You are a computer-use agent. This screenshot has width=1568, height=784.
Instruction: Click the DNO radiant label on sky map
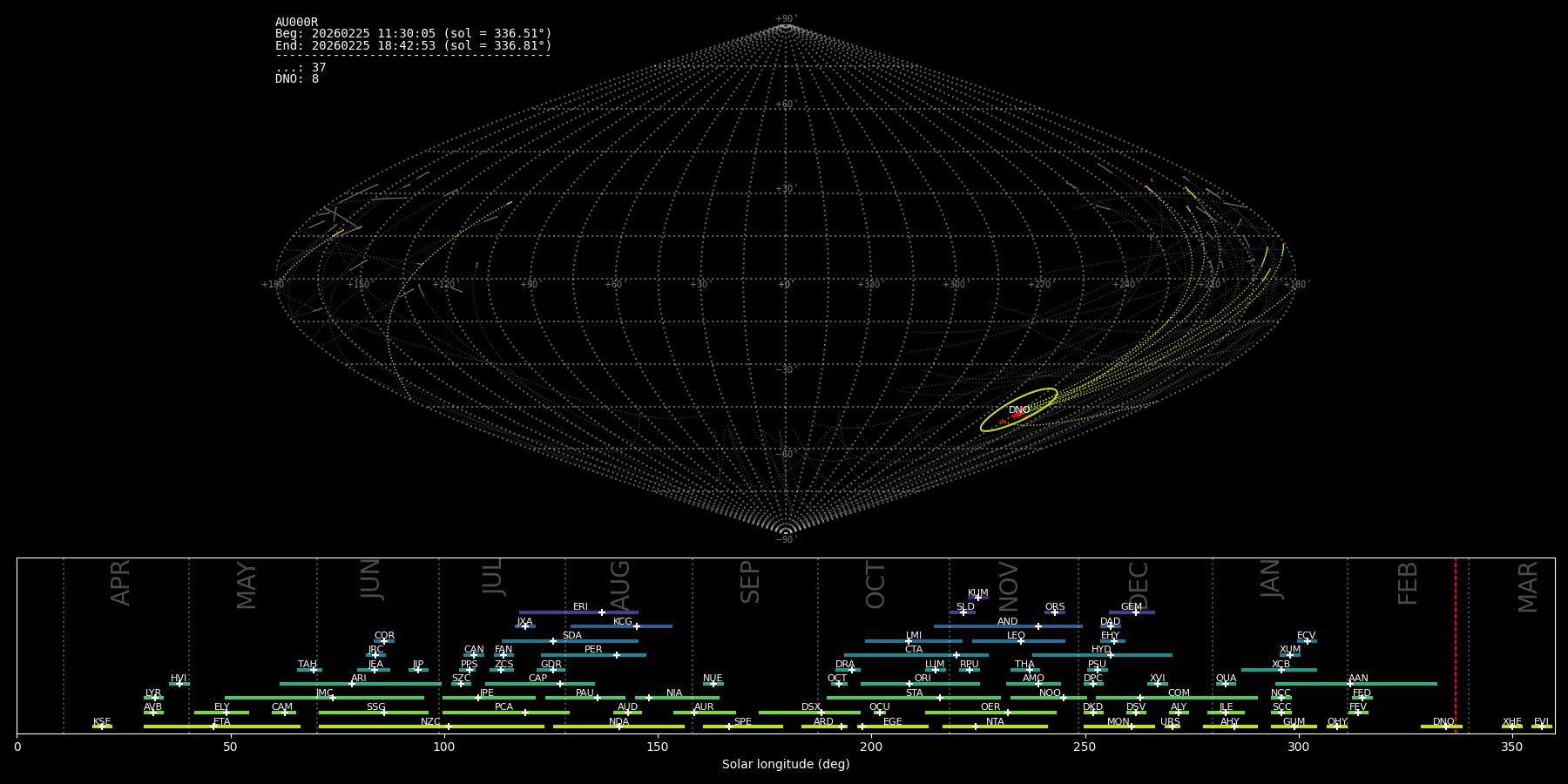click(1018, 410)
